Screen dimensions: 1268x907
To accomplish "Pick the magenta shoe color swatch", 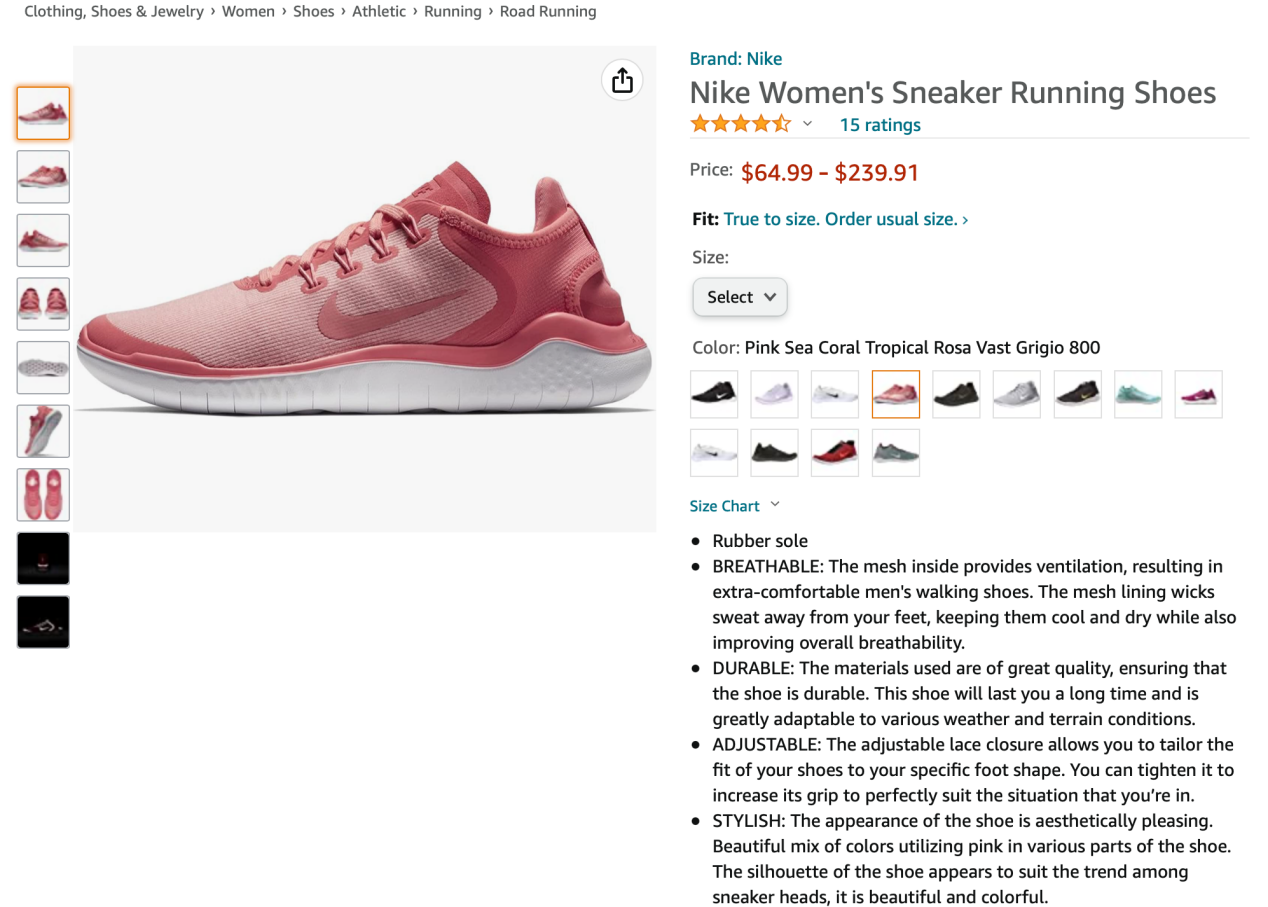I will [1198, 394].
